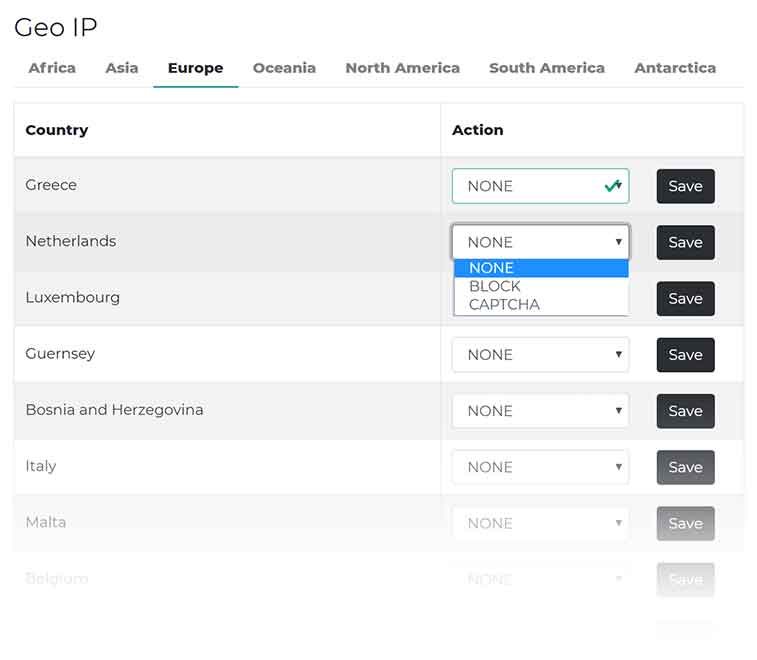The height and width of the screenshot is (660, 757).
Task: Open the Malta action dropdown
Action: coord(541,523)
